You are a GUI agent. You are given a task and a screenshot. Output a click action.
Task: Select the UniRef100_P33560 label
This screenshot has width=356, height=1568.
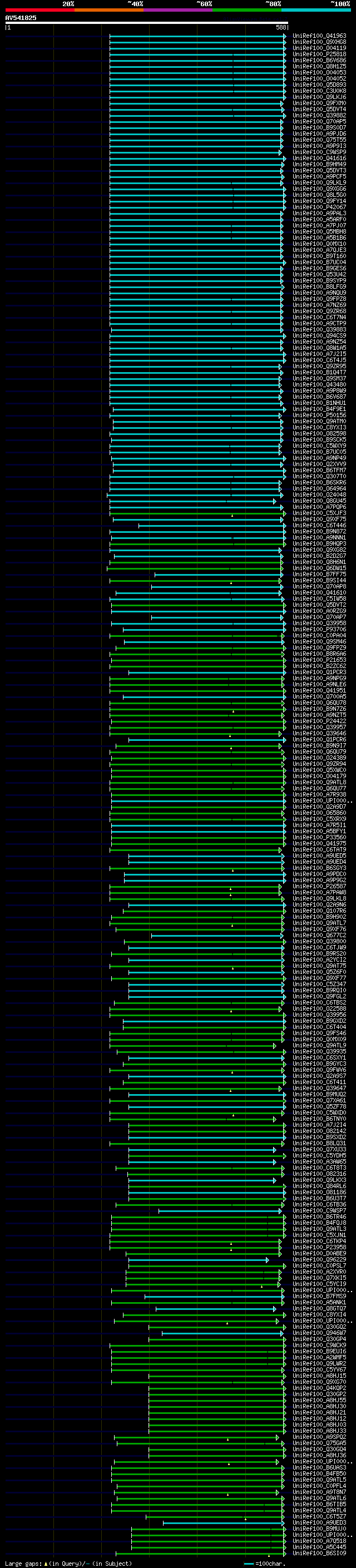coord(319,837)
